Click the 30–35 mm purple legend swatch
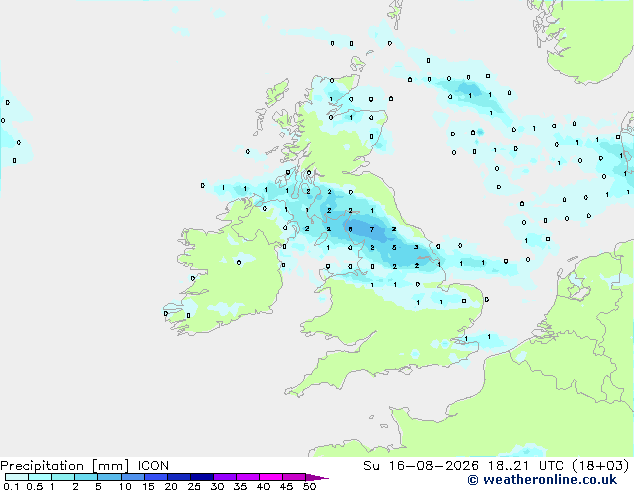The image size is (634, 490). pyautogui.click(x=224, y=477)
